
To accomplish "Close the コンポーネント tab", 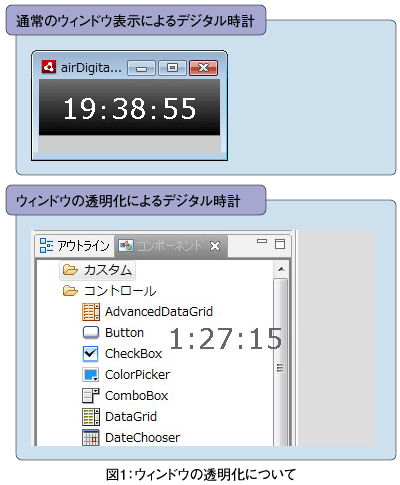I will tap(215, 246).
